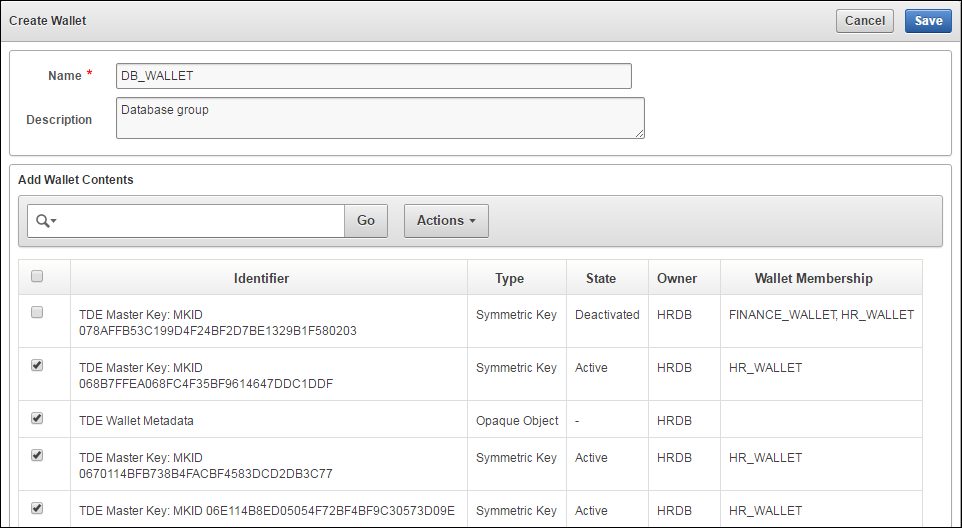Click the 'TDE Wallet Metadata' identifier
The image size is (962, 528).
(136, 421)
